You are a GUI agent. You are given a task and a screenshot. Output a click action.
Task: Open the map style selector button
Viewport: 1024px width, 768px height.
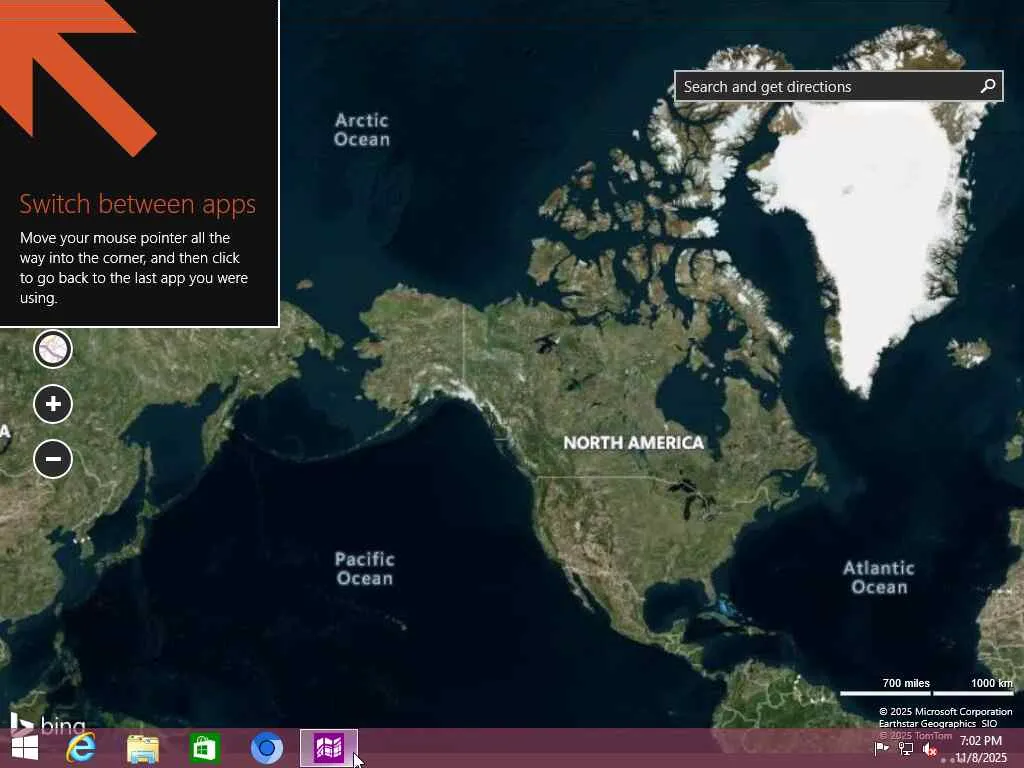pos(53,349)
